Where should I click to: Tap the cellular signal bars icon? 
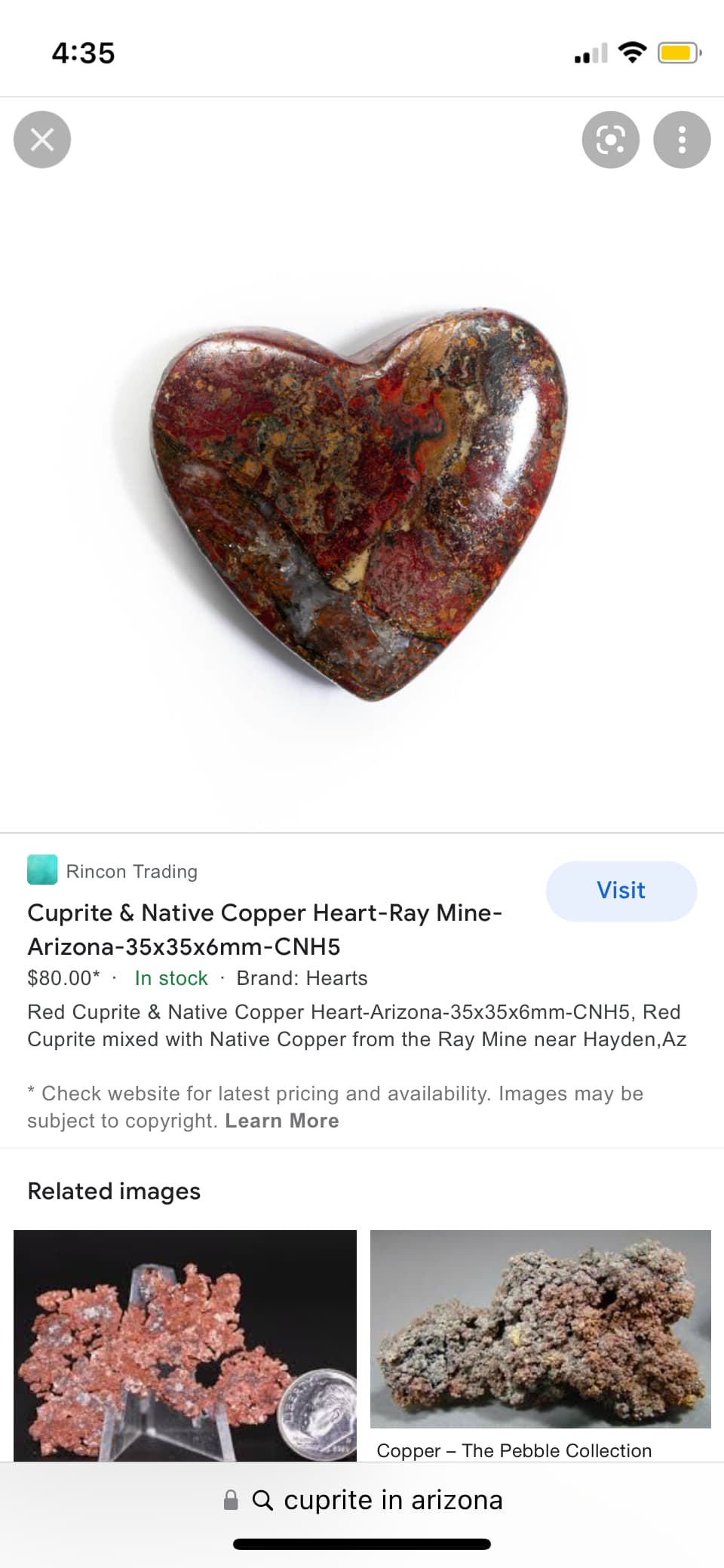(591, 54)
